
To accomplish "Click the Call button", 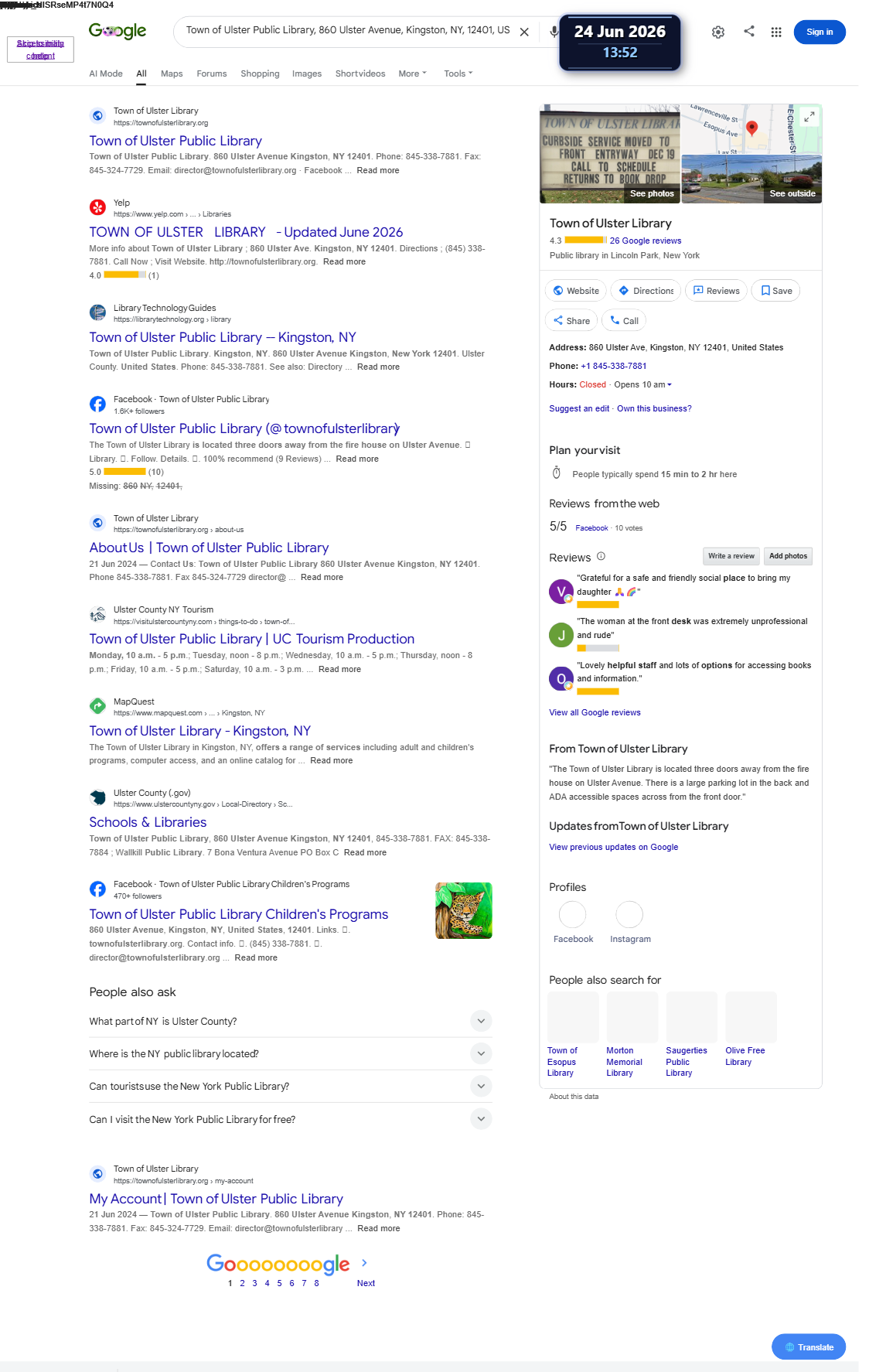I will [624, 320].
